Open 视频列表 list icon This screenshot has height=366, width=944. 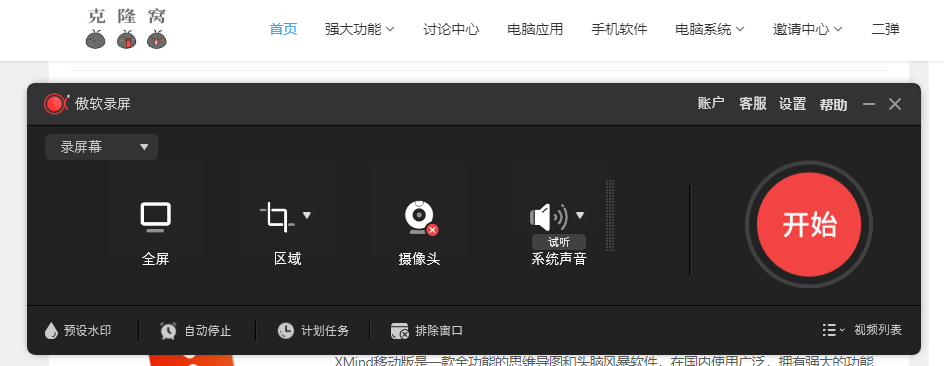click(829, 330)
